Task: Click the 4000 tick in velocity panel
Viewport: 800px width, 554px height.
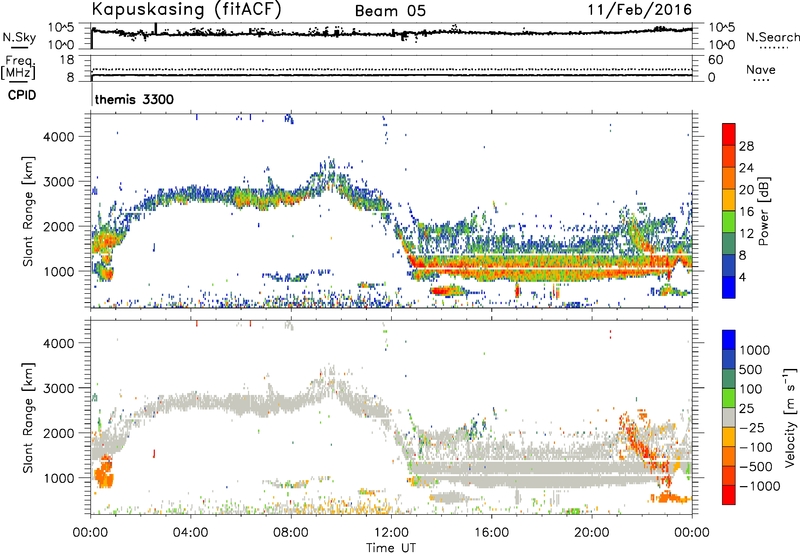Action: [x=58, y=343]
